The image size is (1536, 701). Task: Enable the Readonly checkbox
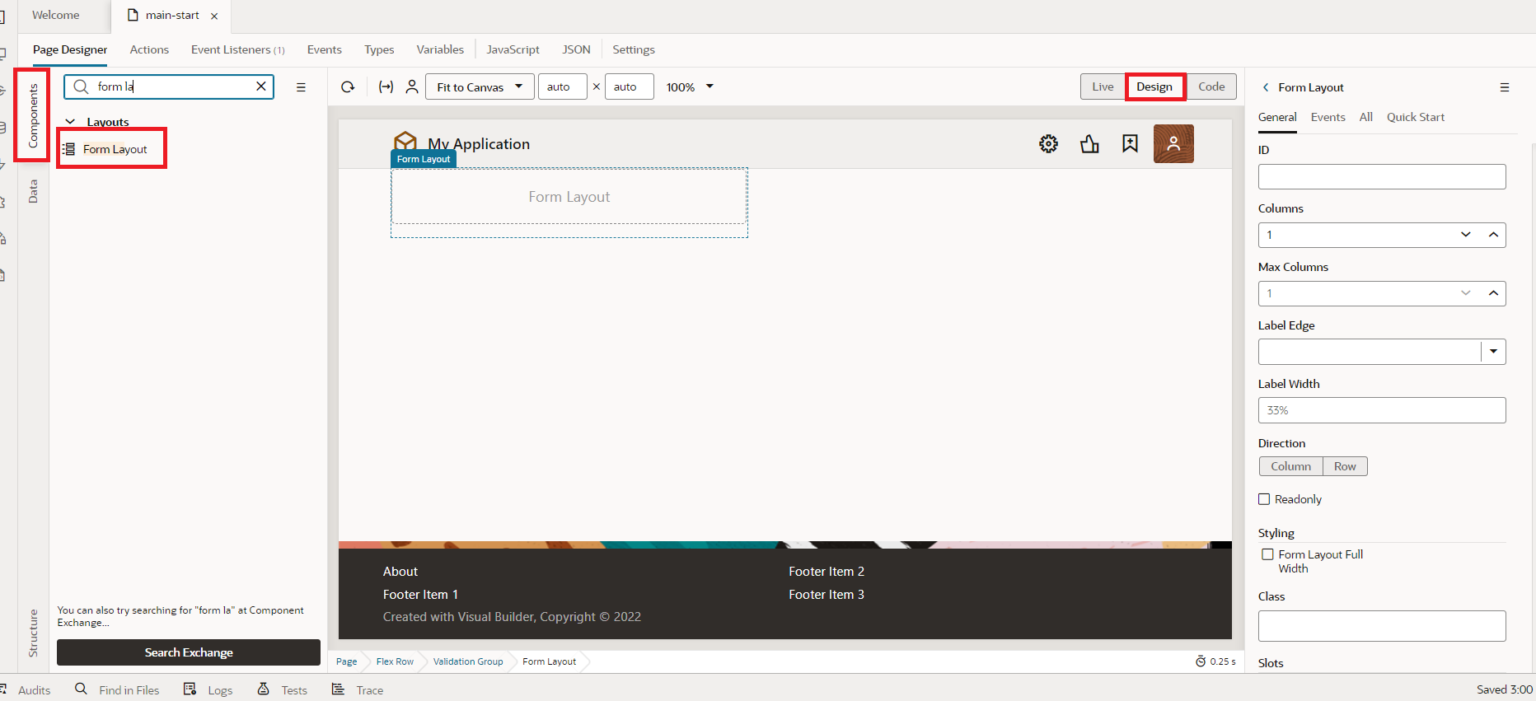[x=1267, y=498]
